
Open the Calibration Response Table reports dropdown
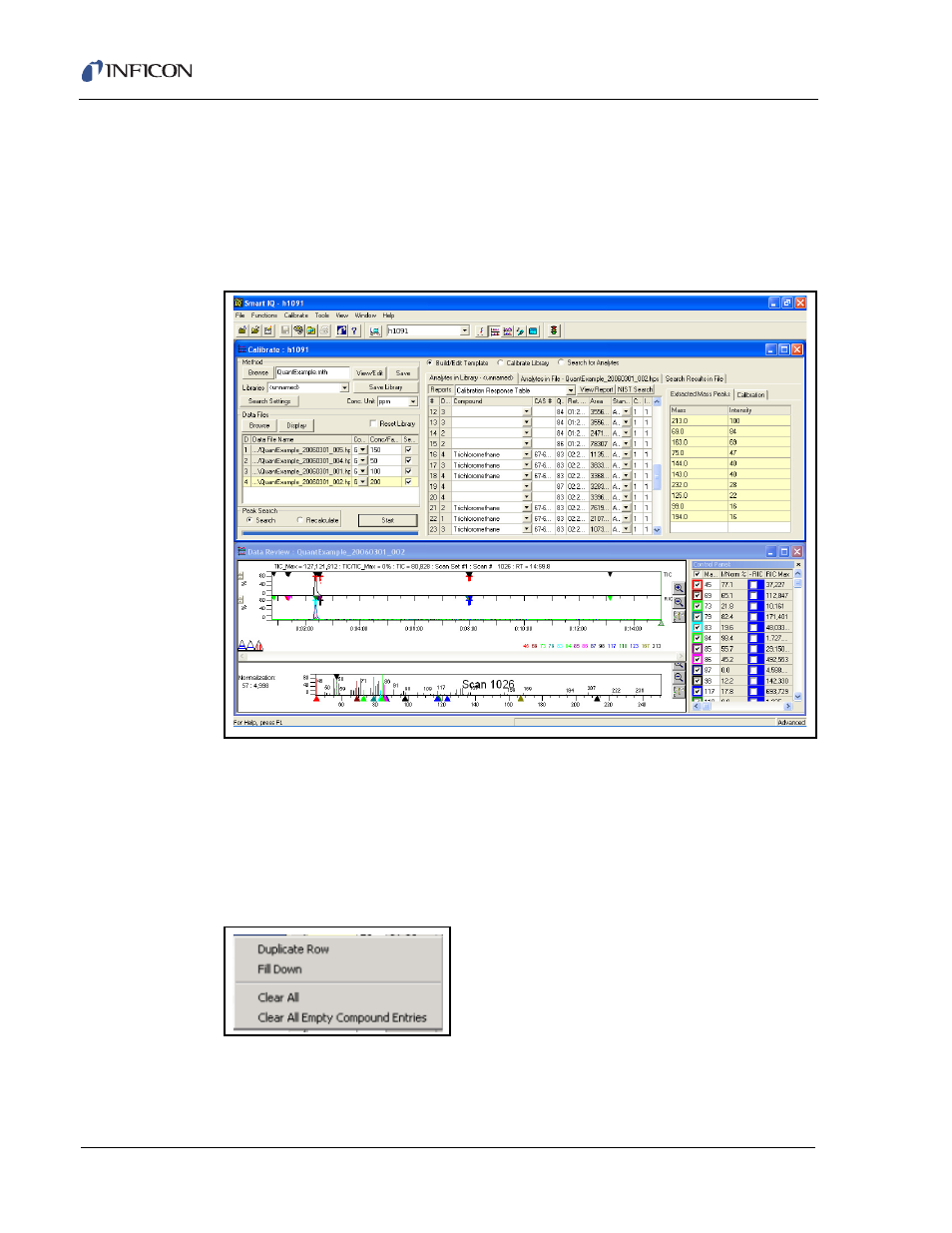point(571,390)
